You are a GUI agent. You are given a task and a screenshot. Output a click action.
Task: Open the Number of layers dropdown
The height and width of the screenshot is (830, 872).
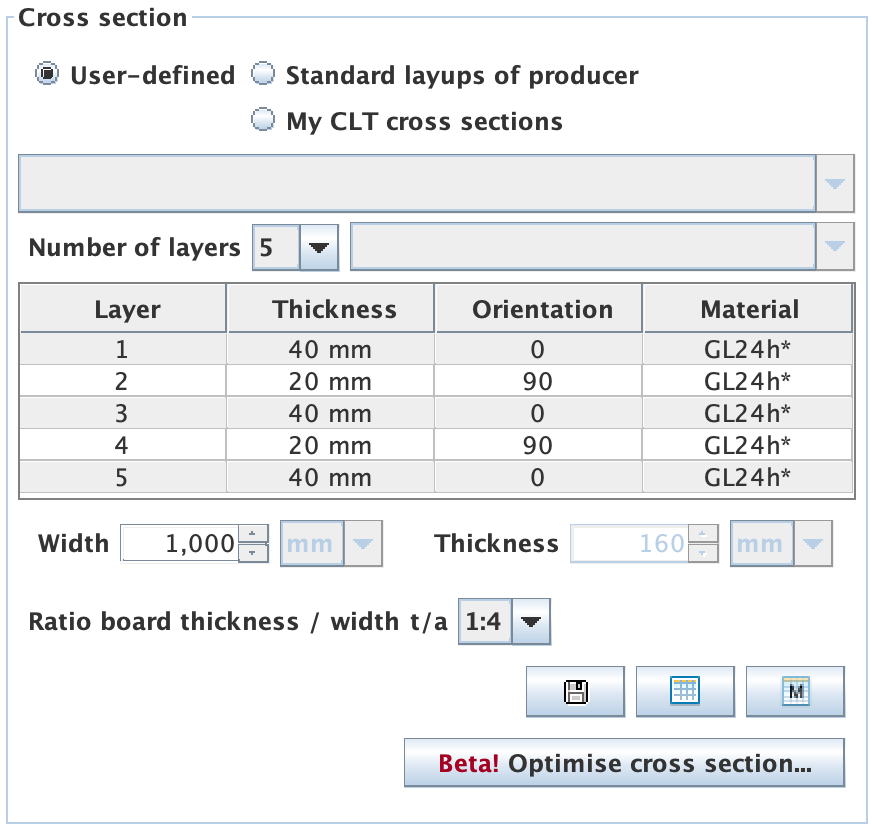coord(318,248)
